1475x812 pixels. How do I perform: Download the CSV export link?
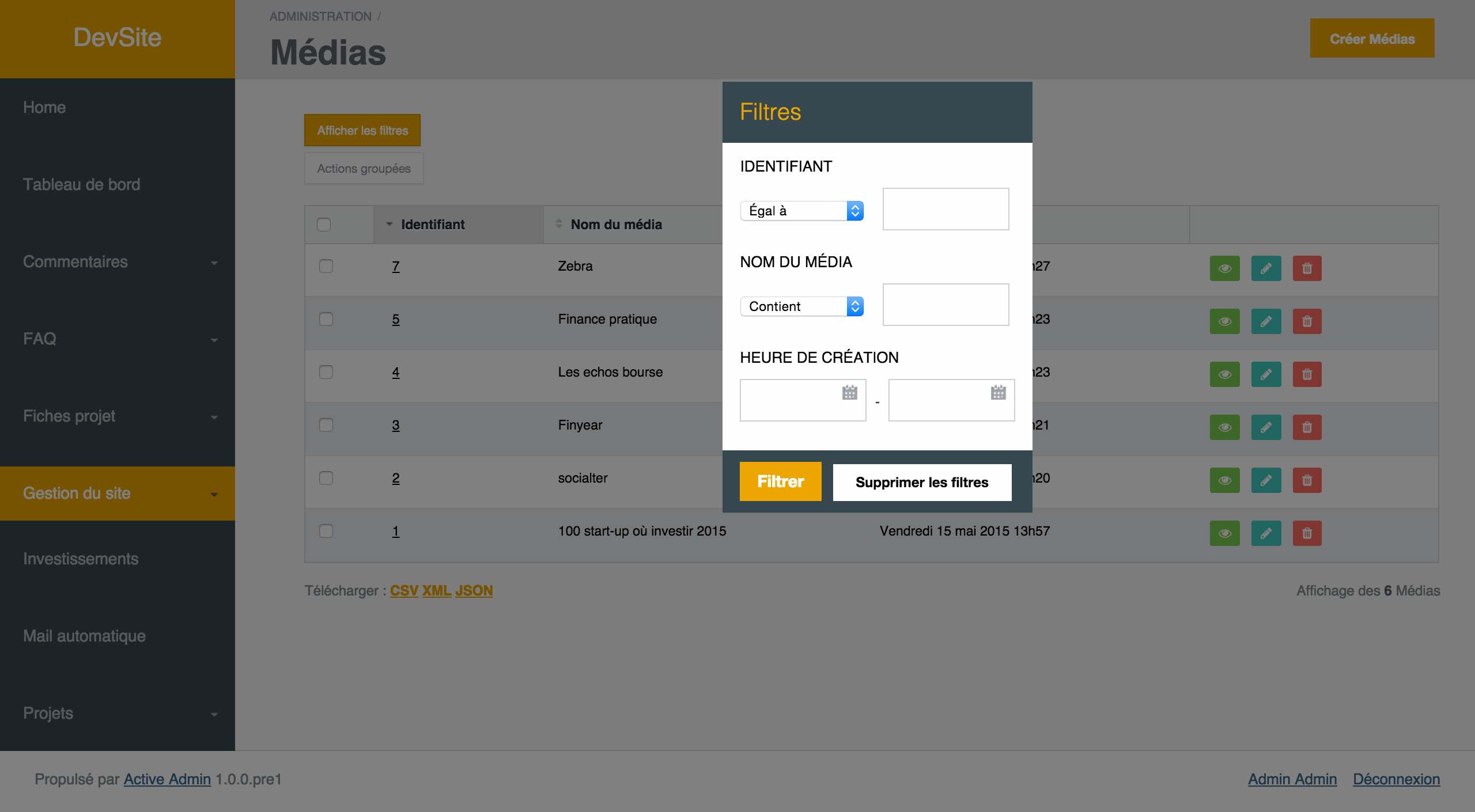404,591
